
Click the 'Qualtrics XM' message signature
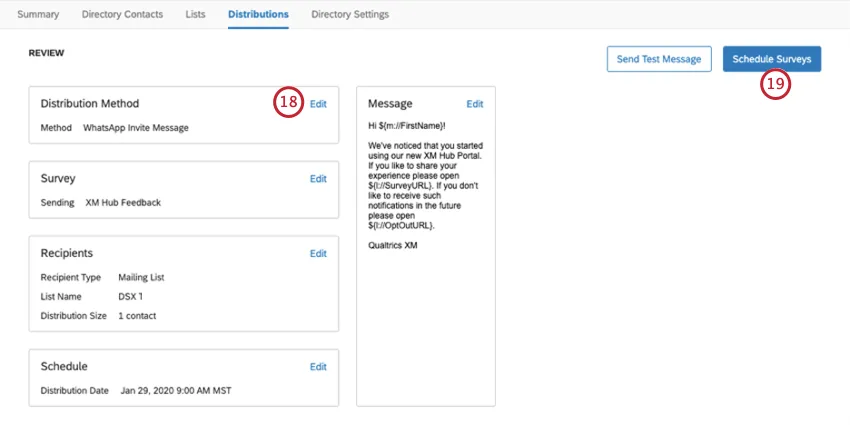click(393, 245)
